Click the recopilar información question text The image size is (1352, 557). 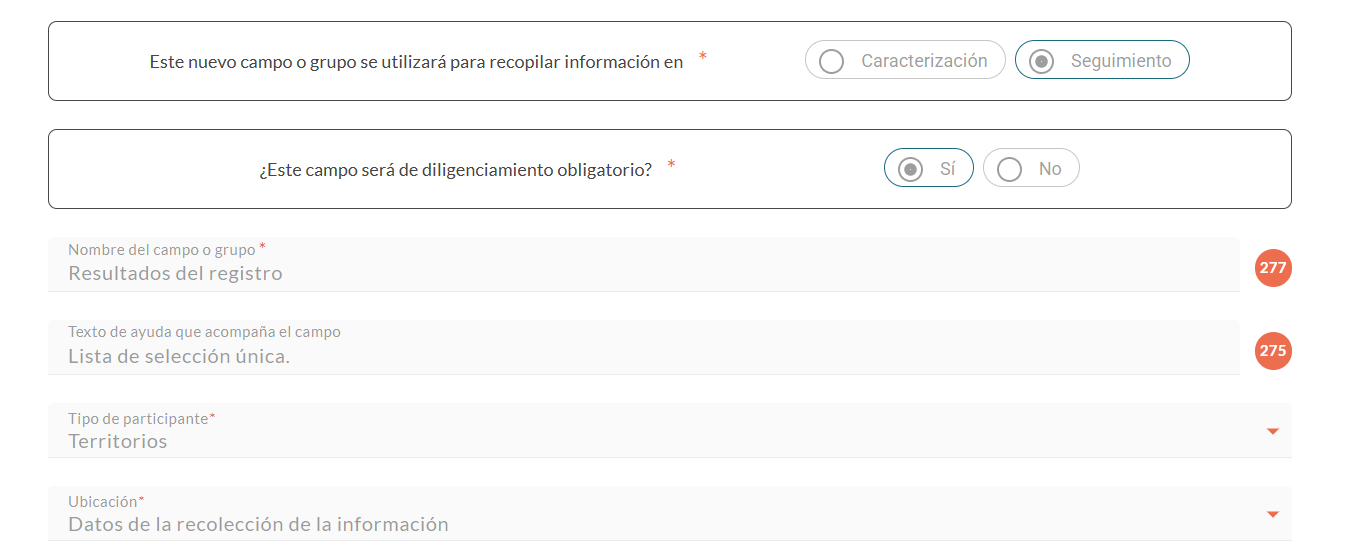[x=416, y=62]
